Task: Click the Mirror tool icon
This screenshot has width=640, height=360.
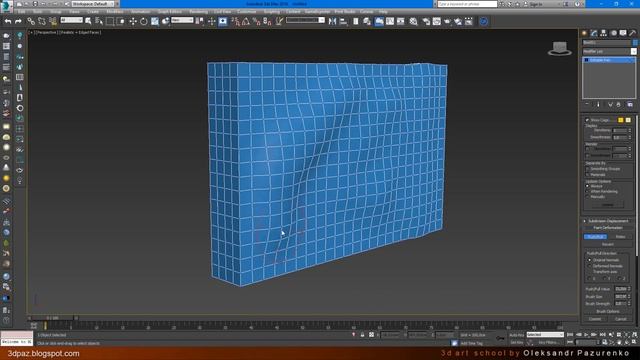Action: 333,21
